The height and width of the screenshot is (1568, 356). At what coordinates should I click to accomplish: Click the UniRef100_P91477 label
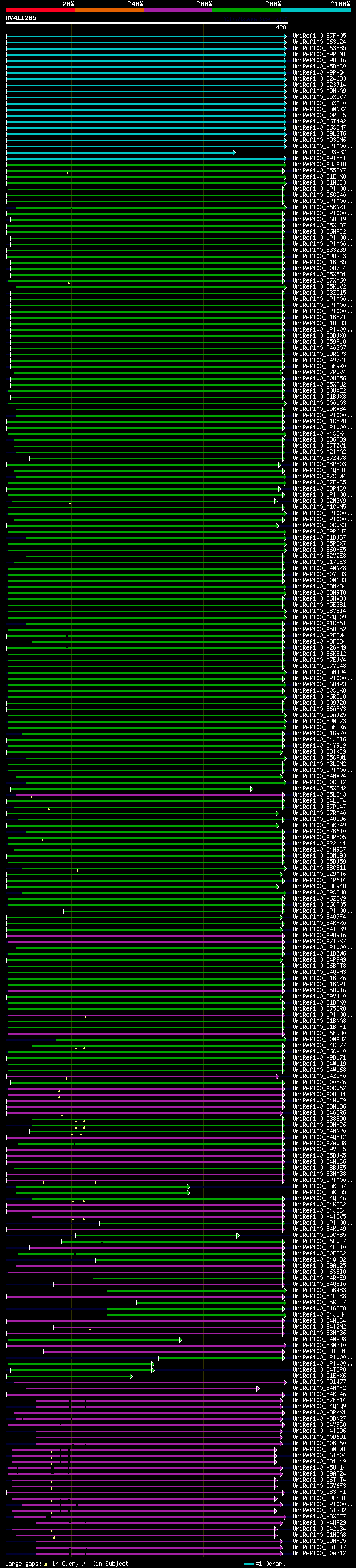click(x=319, y=1382)
